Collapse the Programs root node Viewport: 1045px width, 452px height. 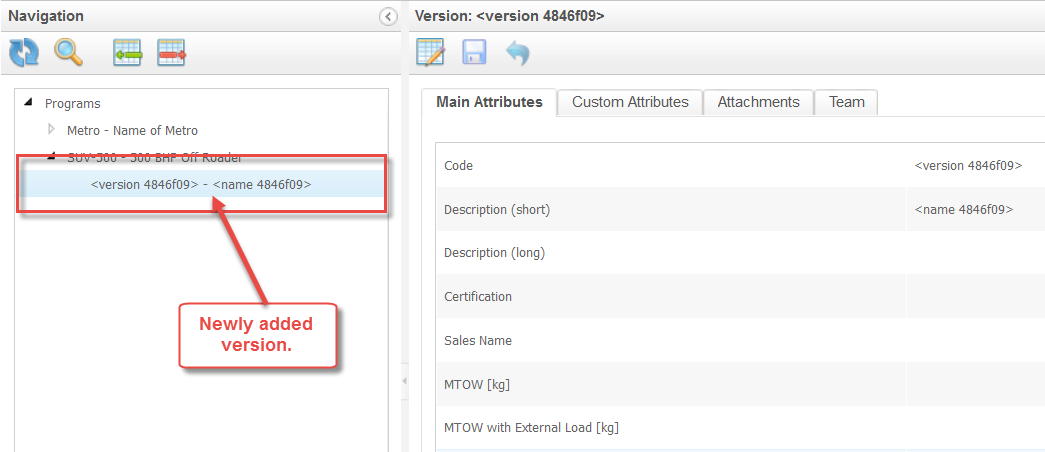coord(27,103)
